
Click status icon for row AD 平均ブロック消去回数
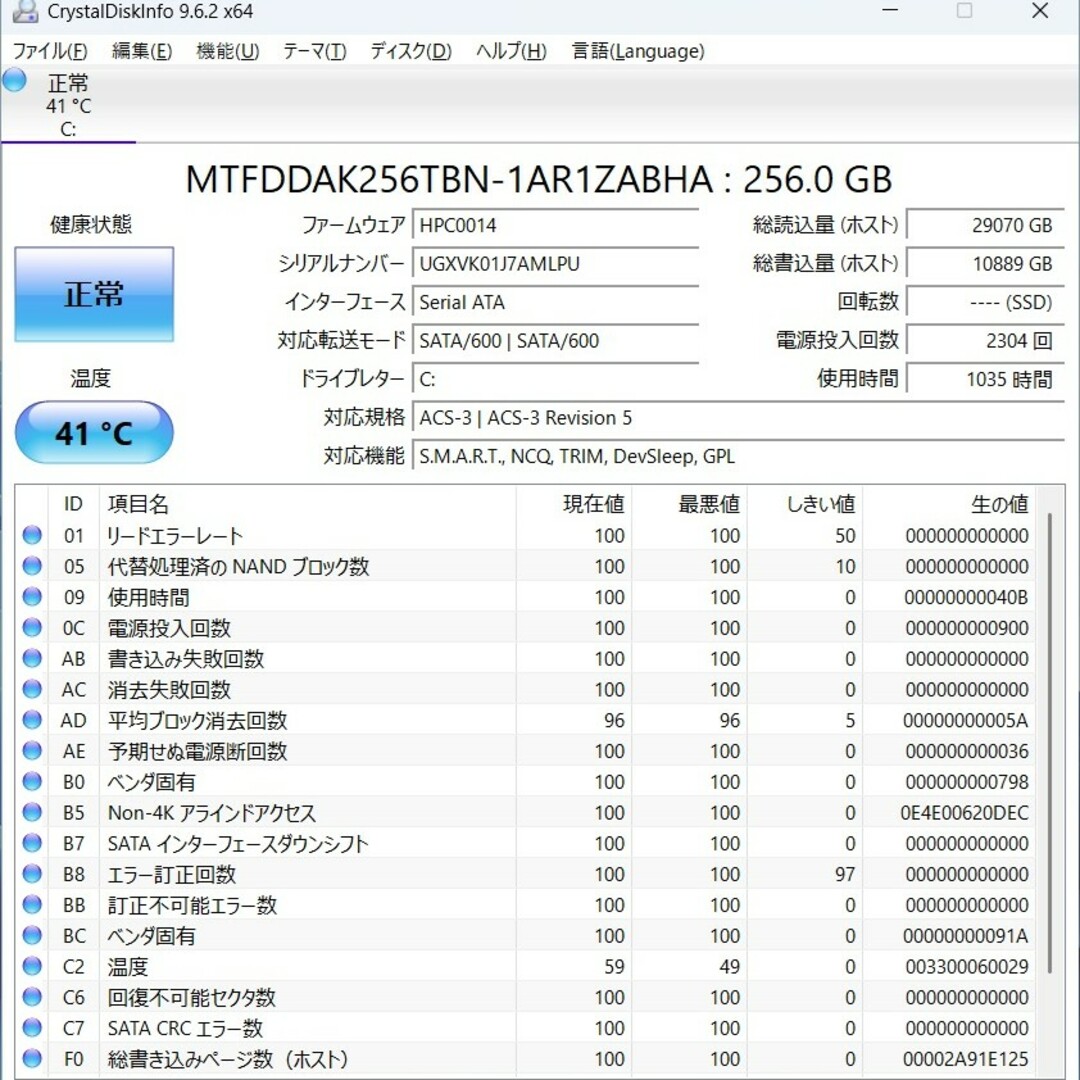32,720
